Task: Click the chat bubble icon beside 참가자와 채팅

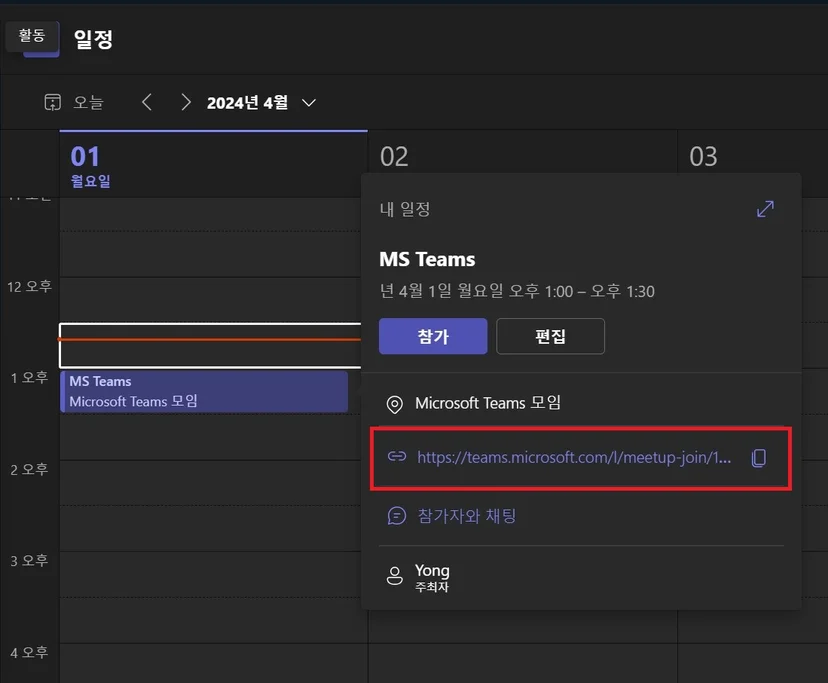Action: click(397, 516)
